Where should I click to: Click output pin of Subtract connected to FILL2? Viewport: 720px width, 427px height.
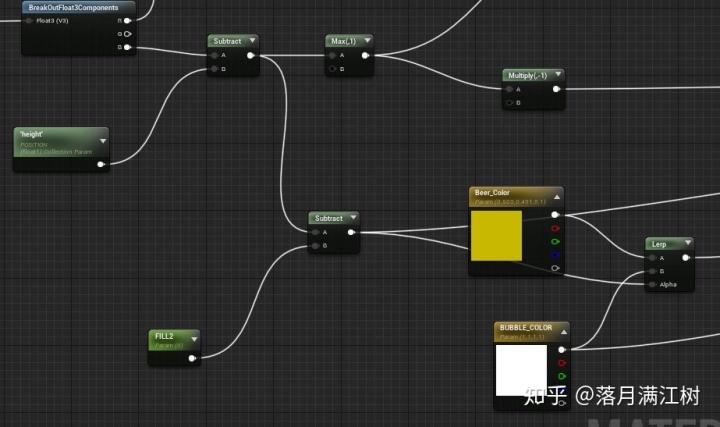[x=351, y=232]
